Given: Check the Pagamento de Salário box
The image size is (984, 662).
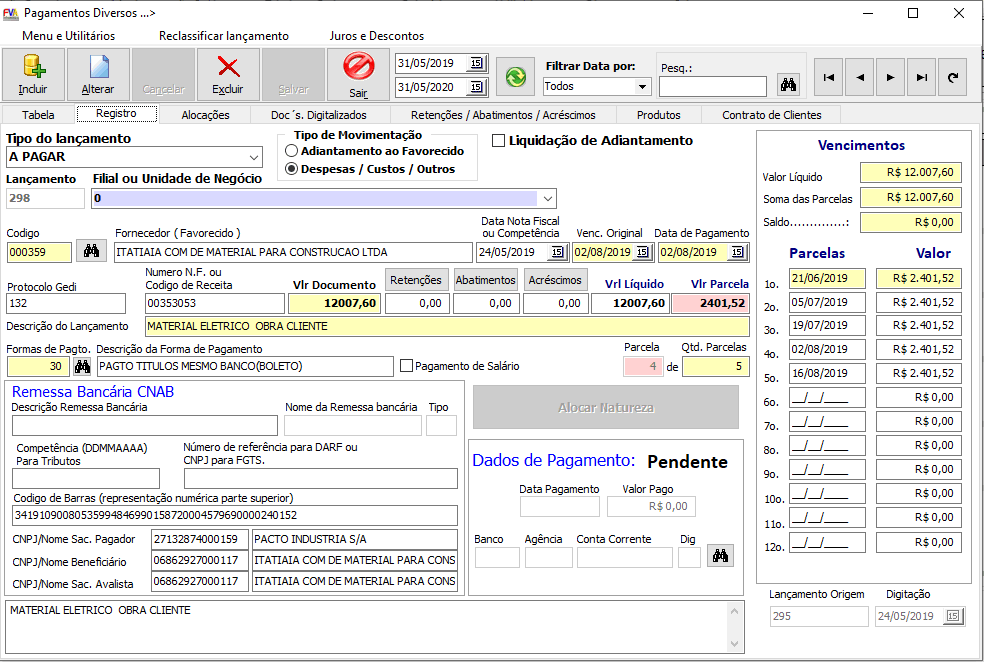Looking at the screenshot, I should pos(406,366).
